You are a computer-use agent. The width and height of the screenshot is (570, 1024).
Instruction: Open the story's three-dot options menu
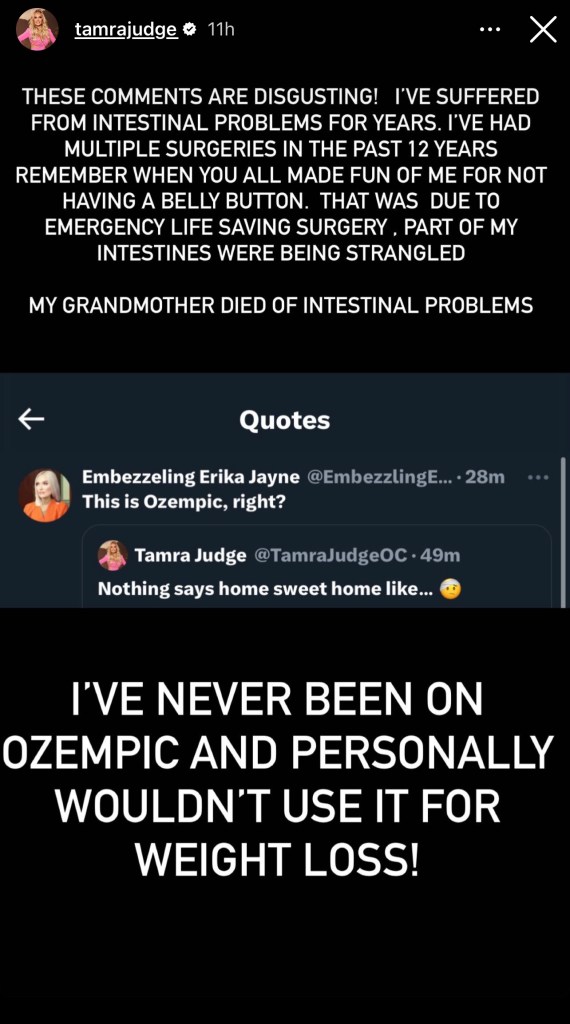click(x=490, y=29)
